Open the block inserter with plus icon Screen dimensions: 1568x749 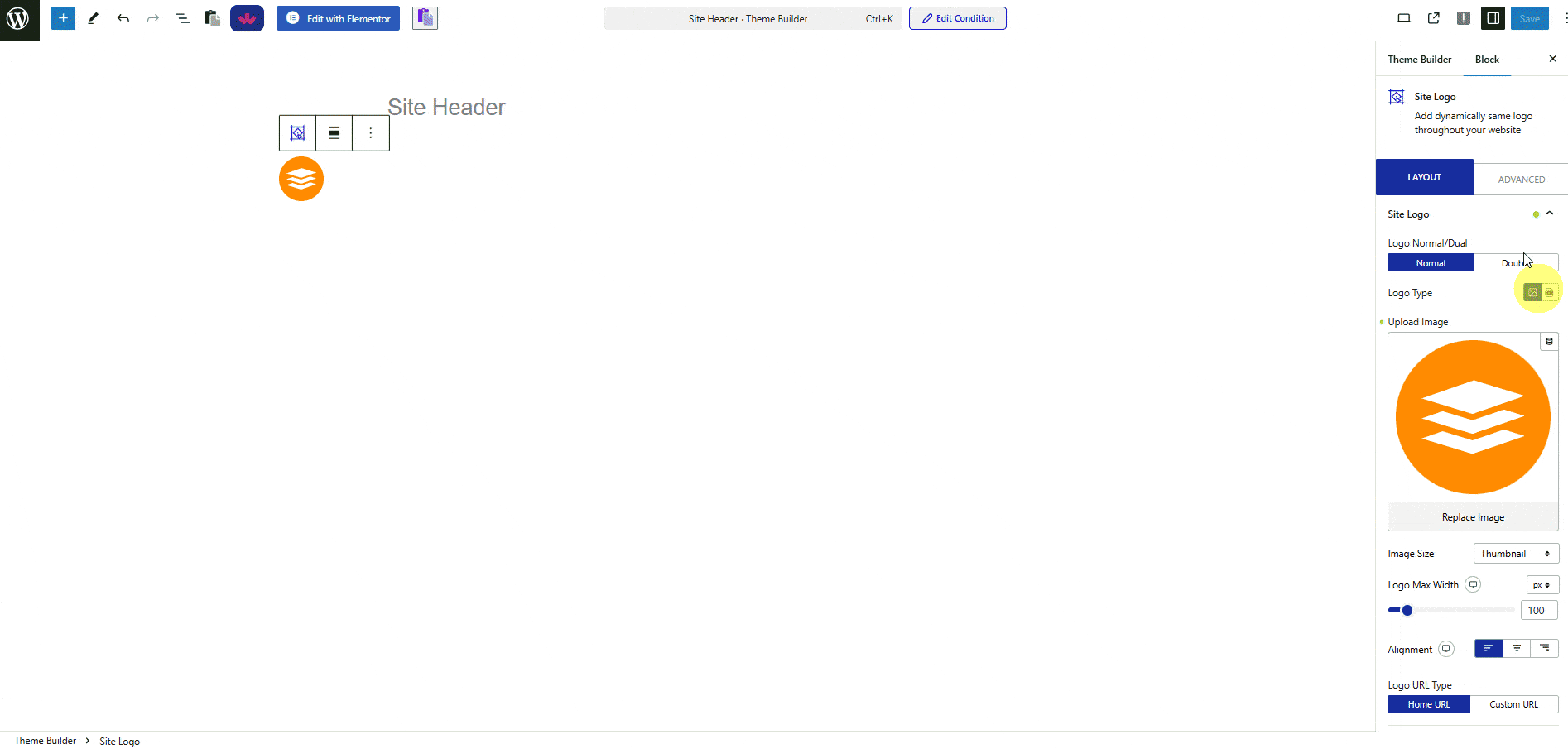pos(63,17)
